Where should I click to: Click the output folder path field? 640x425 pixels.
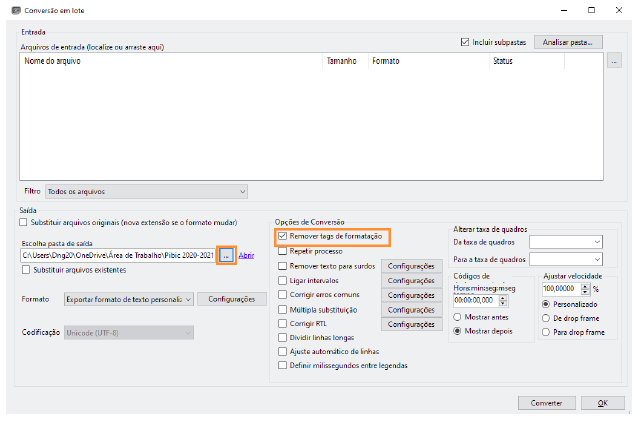tap(118, 256)
